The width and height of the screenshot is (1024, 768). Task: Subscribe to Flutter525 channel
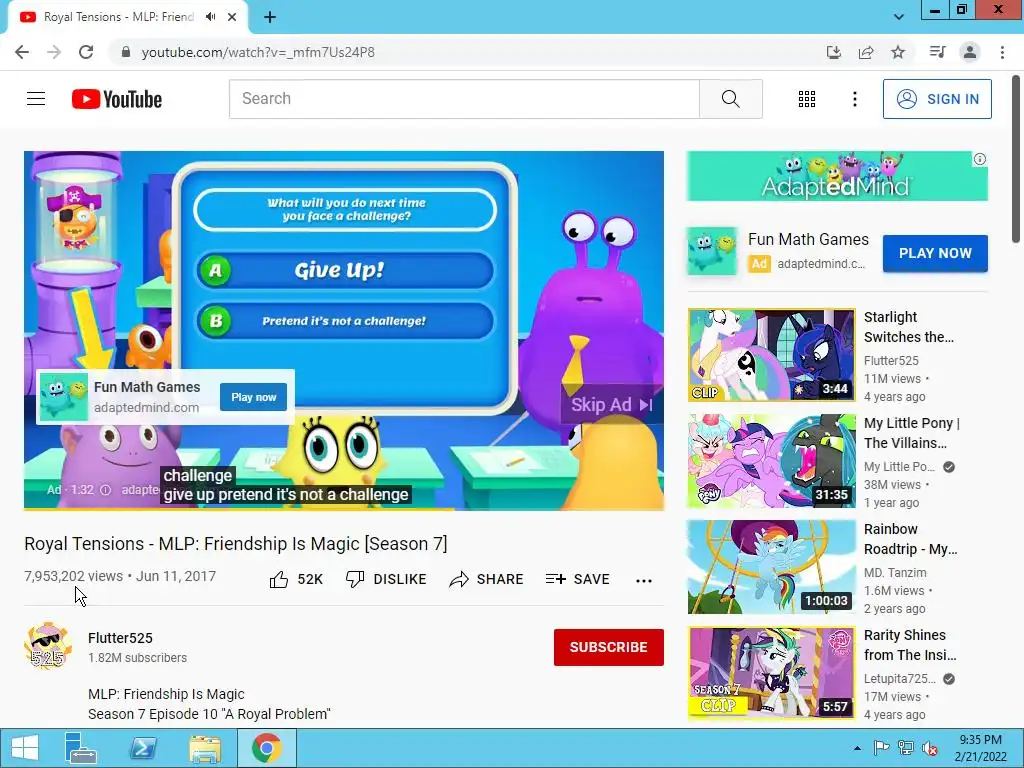click(609, 647)
